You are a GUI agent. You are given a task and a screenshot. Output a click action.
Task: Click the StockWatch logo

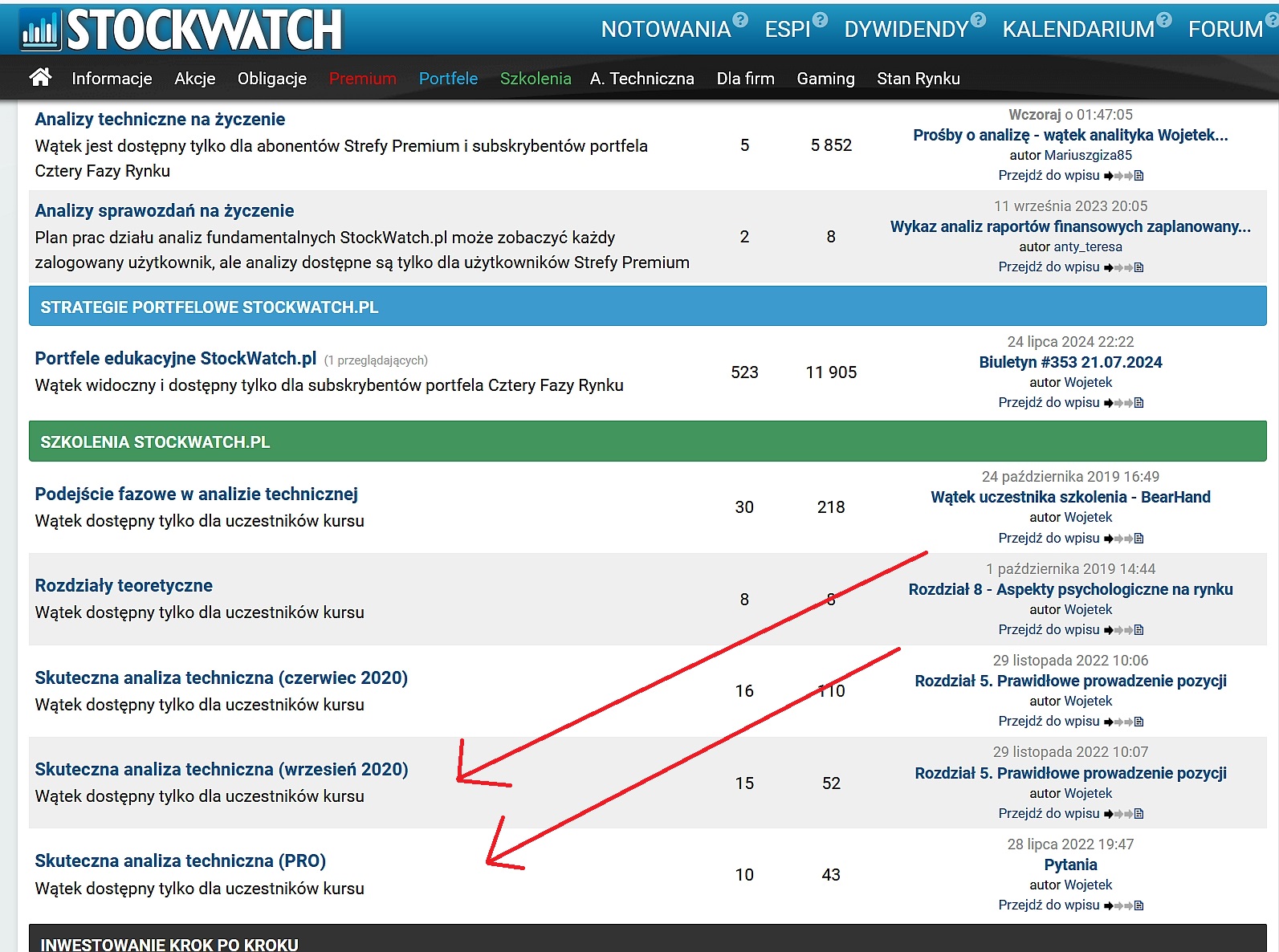(x=181, y=29)
